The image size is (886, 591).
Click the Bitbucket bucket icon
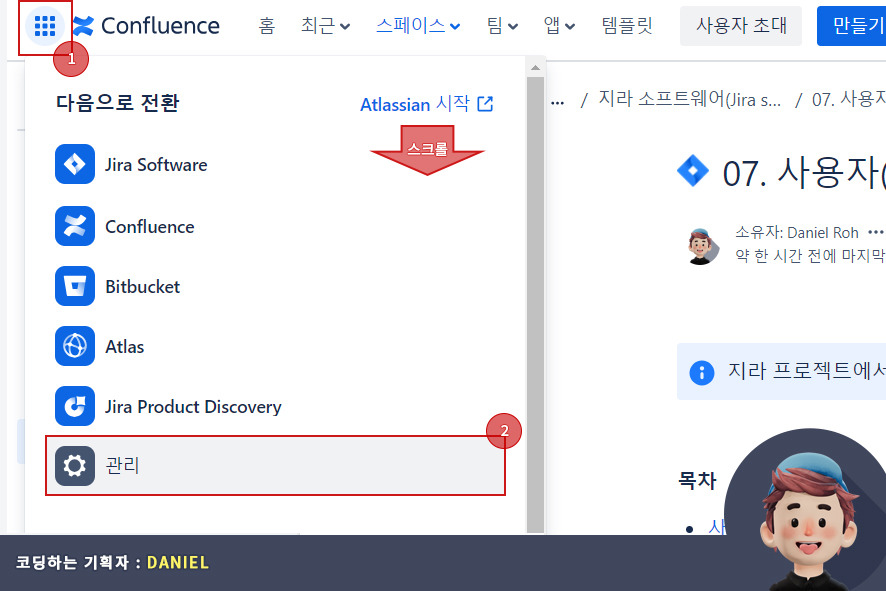point(75,286)
